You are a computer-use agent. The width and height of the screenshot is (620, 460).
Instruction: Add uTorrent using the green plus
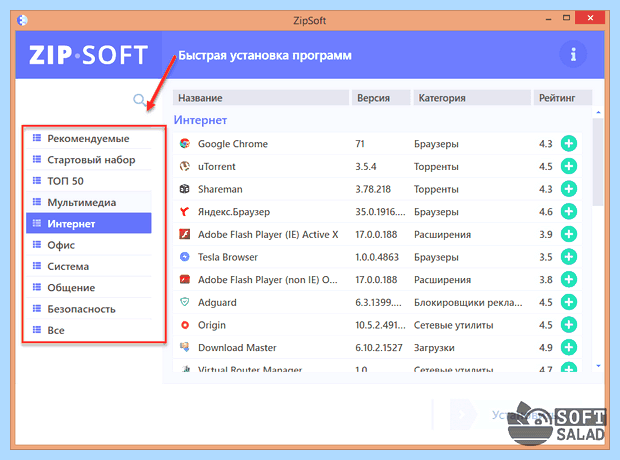pos(569,166)
